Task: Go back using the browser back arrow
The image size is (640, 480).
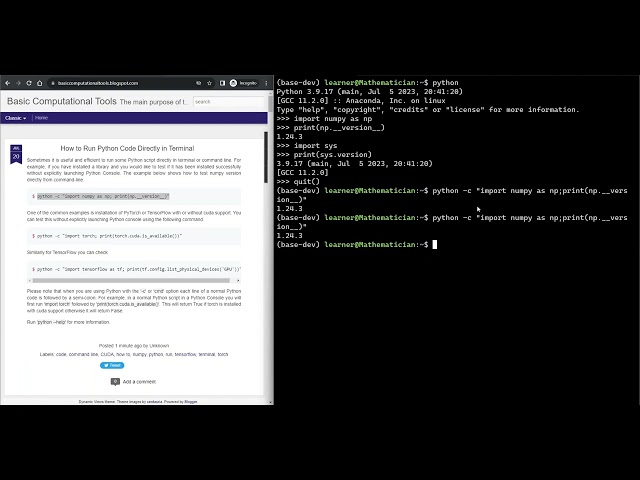Action: 7,83
